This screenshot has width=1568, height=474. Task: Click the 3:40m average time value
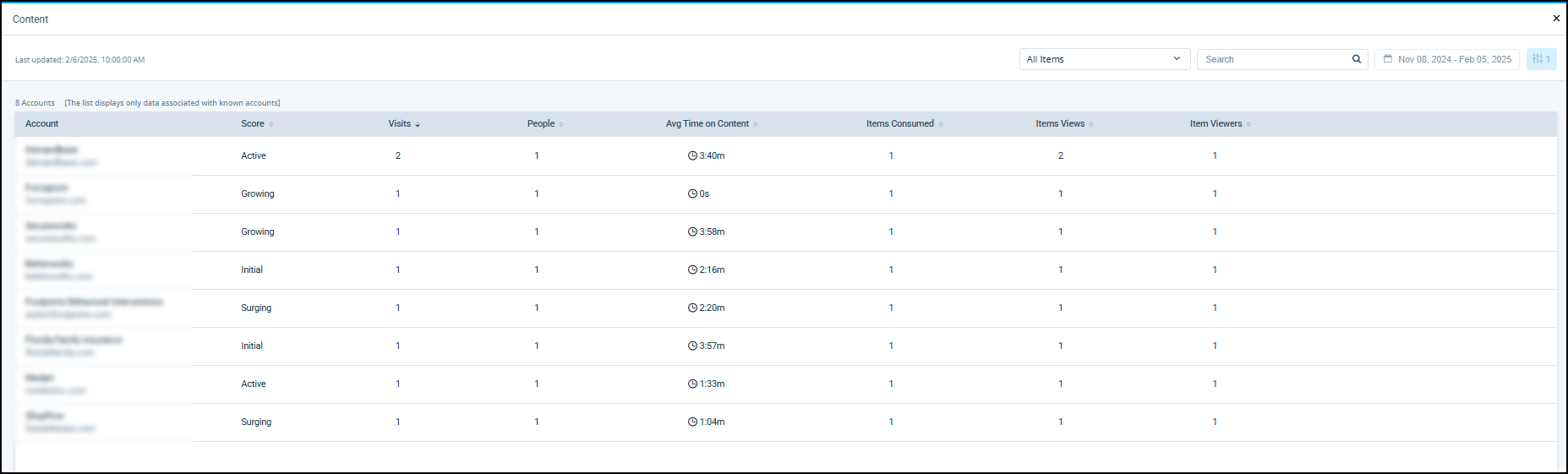[x=712, y=155]
